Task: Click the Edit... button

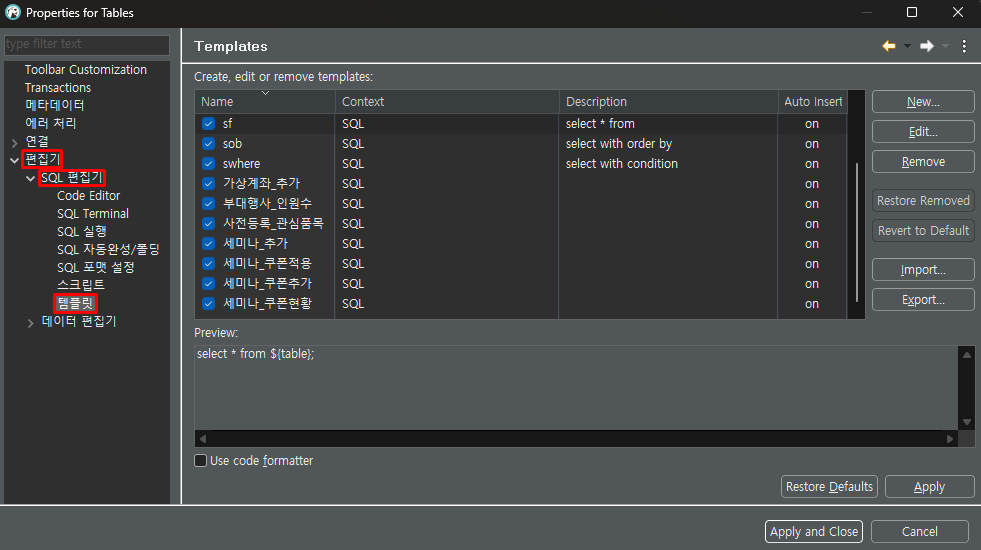Action: [x=923, y=131]
